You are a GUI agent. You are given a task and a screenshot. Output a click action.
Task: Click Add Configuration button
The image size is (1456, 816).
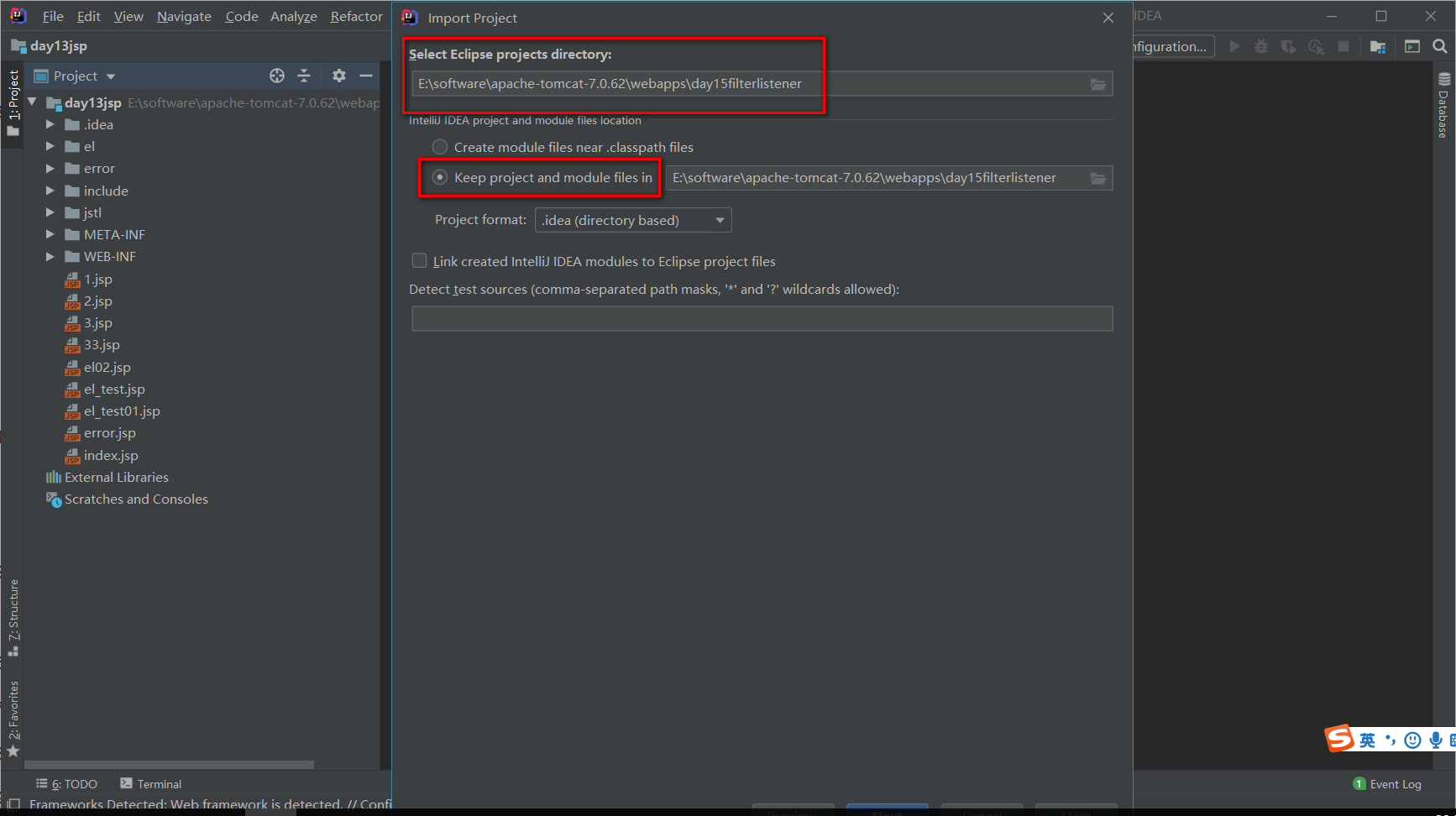coord(1173,46)
